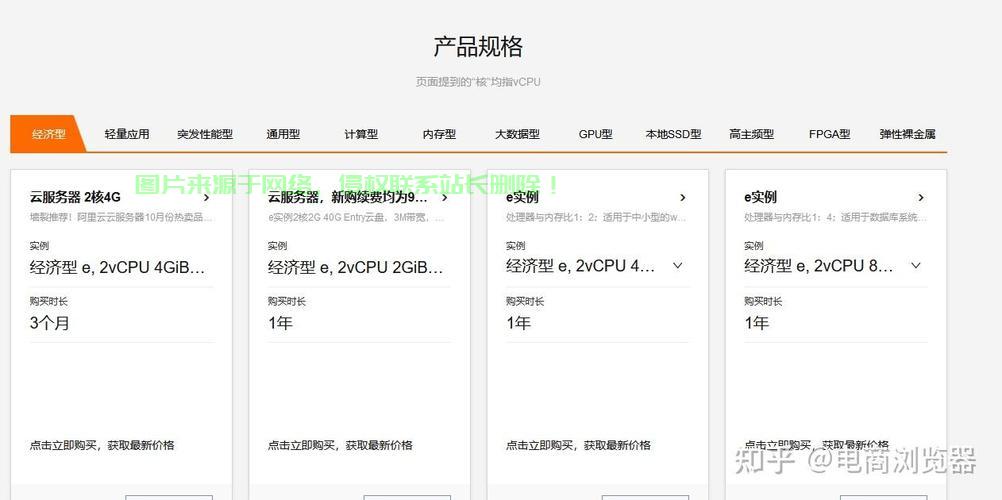Open arrow icon on 云服务器 新购续费 card

[x=445, y=198]
